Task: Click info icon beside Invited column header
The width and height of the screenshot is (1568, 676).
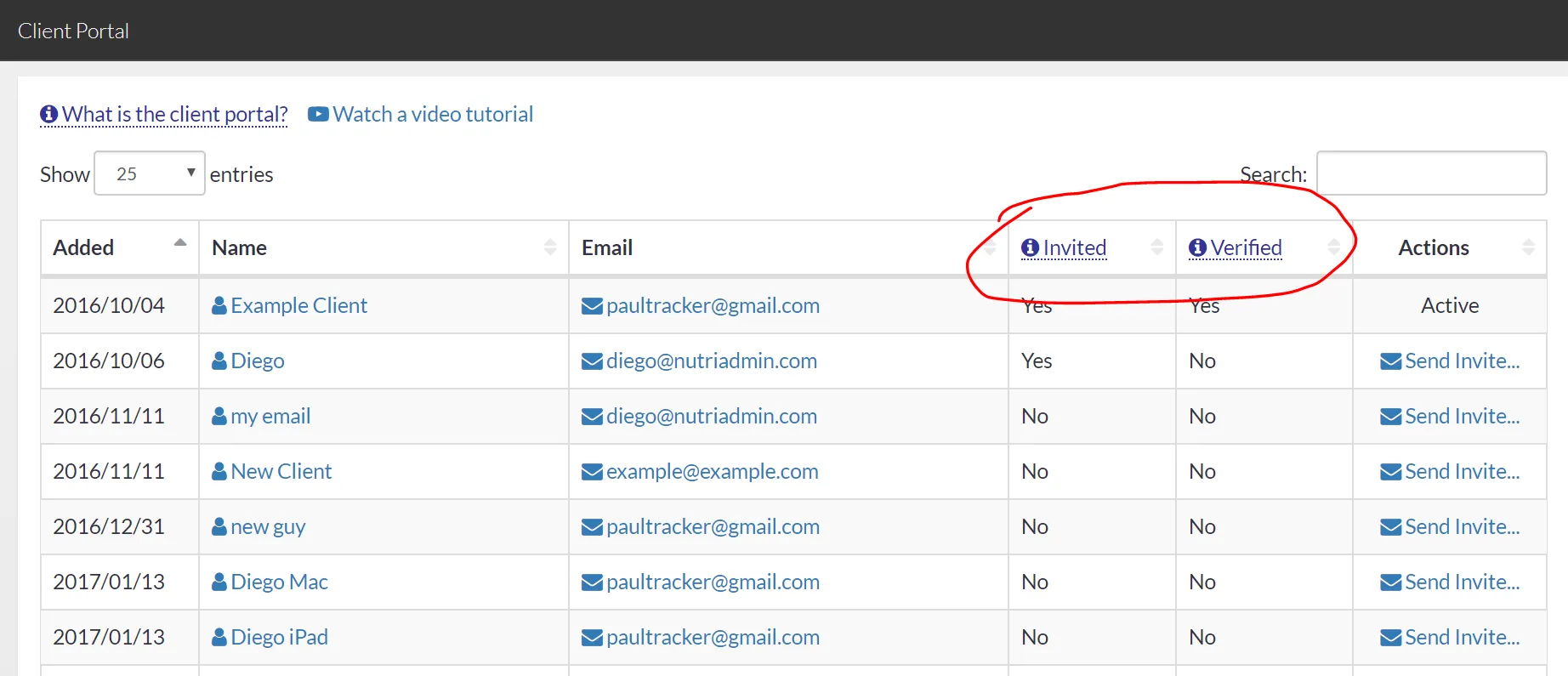Action: (x=1030, y=247)
